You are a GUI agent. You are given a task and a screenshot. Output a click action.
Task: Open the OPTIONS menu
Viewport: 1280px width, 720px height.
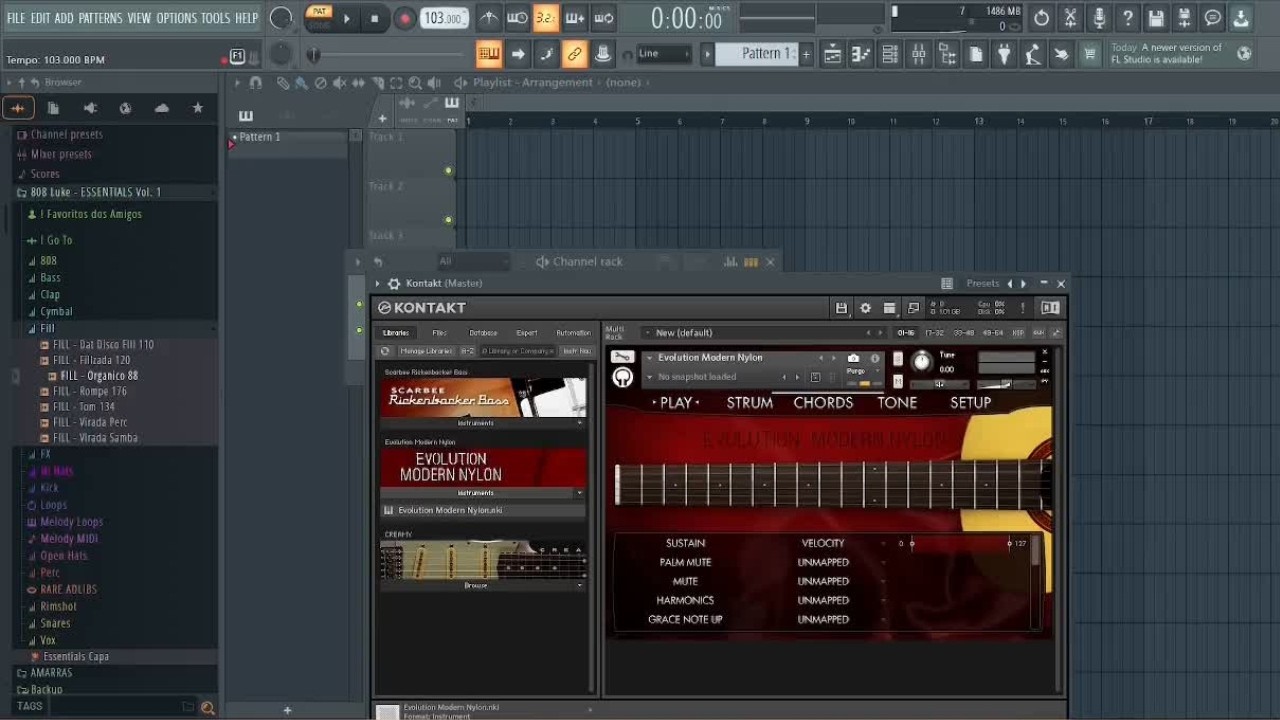177,18
